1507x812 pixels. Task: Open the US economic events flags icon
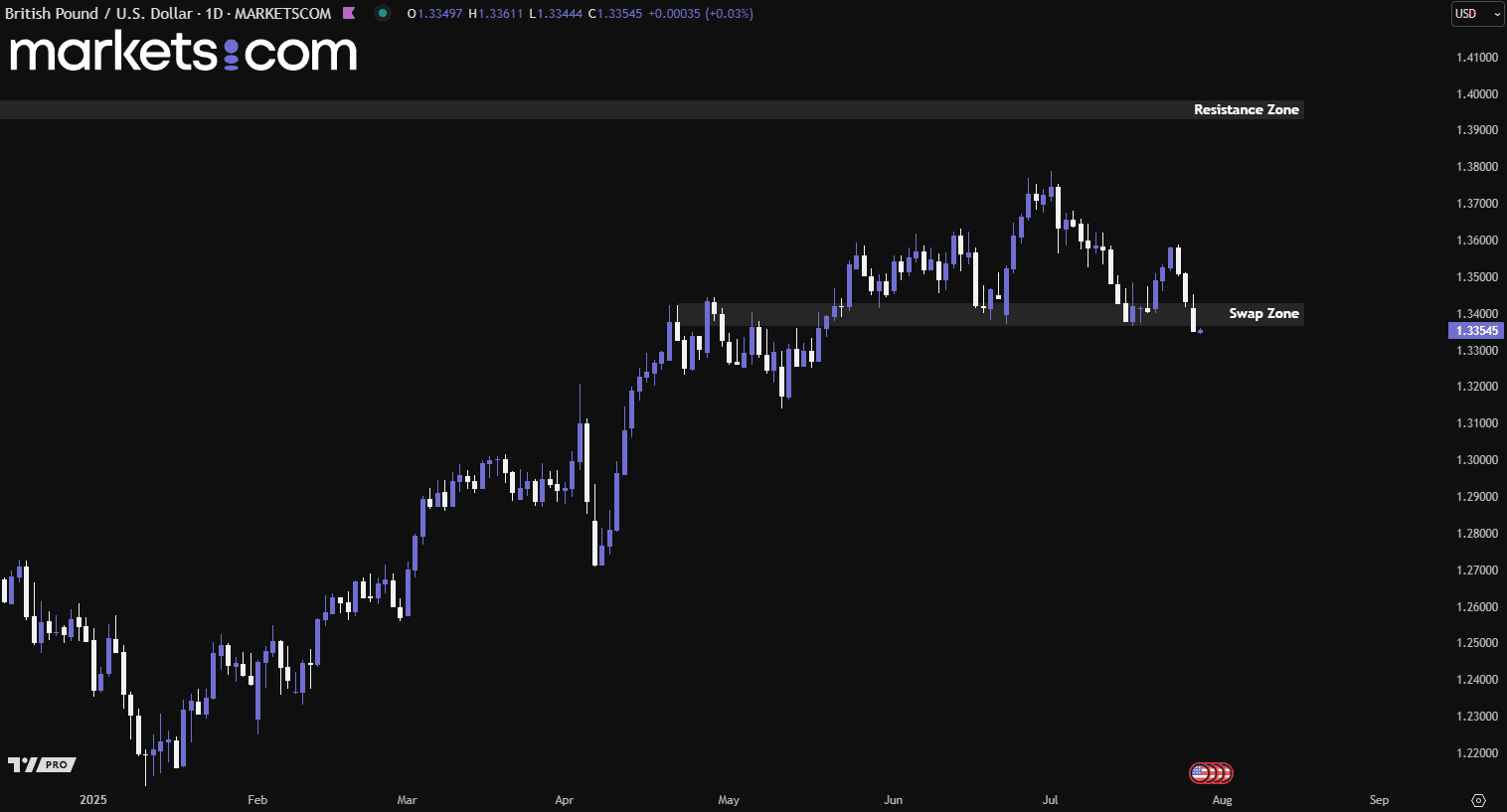[1211, 772]
